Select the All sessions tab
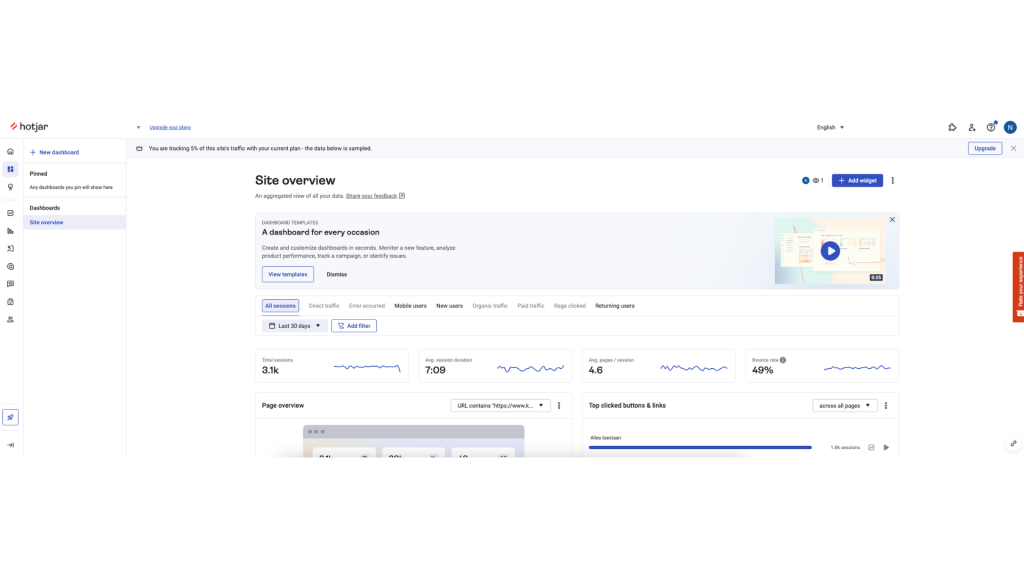 tap(280, 306)
